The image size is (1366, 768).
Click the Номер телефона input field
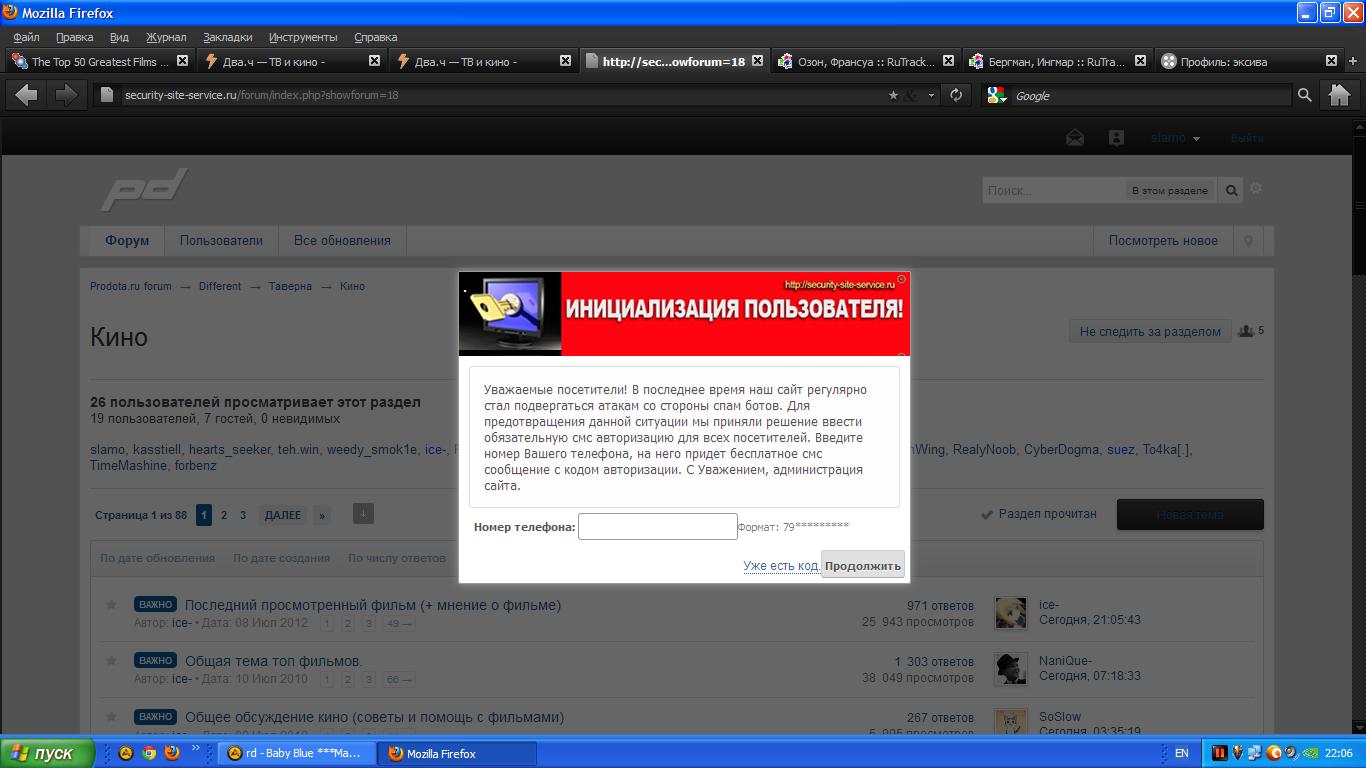[657, 526]
